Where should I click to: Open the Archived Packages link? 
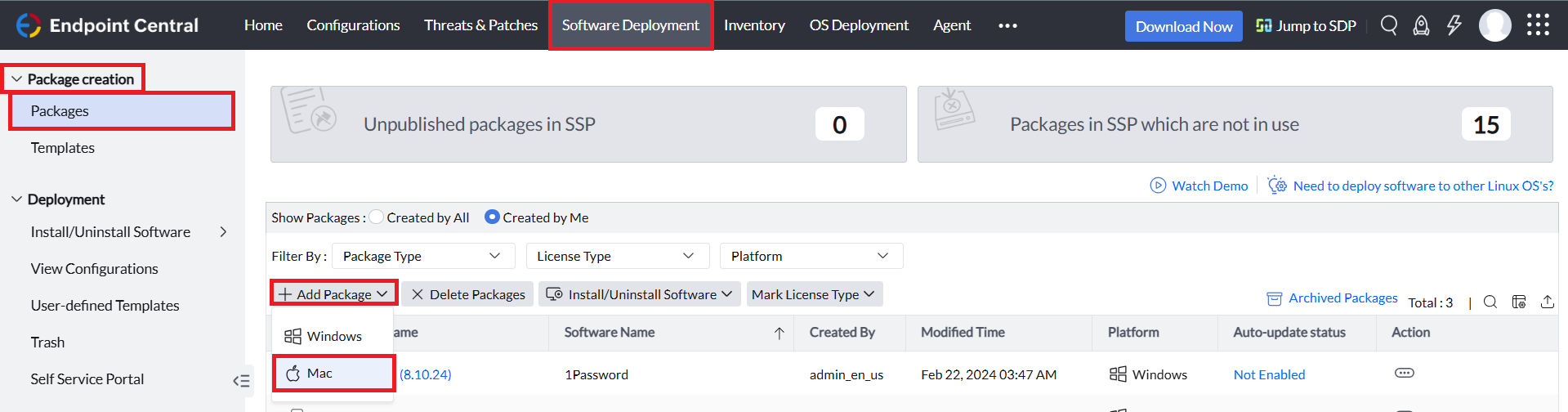click(1342, 298)
